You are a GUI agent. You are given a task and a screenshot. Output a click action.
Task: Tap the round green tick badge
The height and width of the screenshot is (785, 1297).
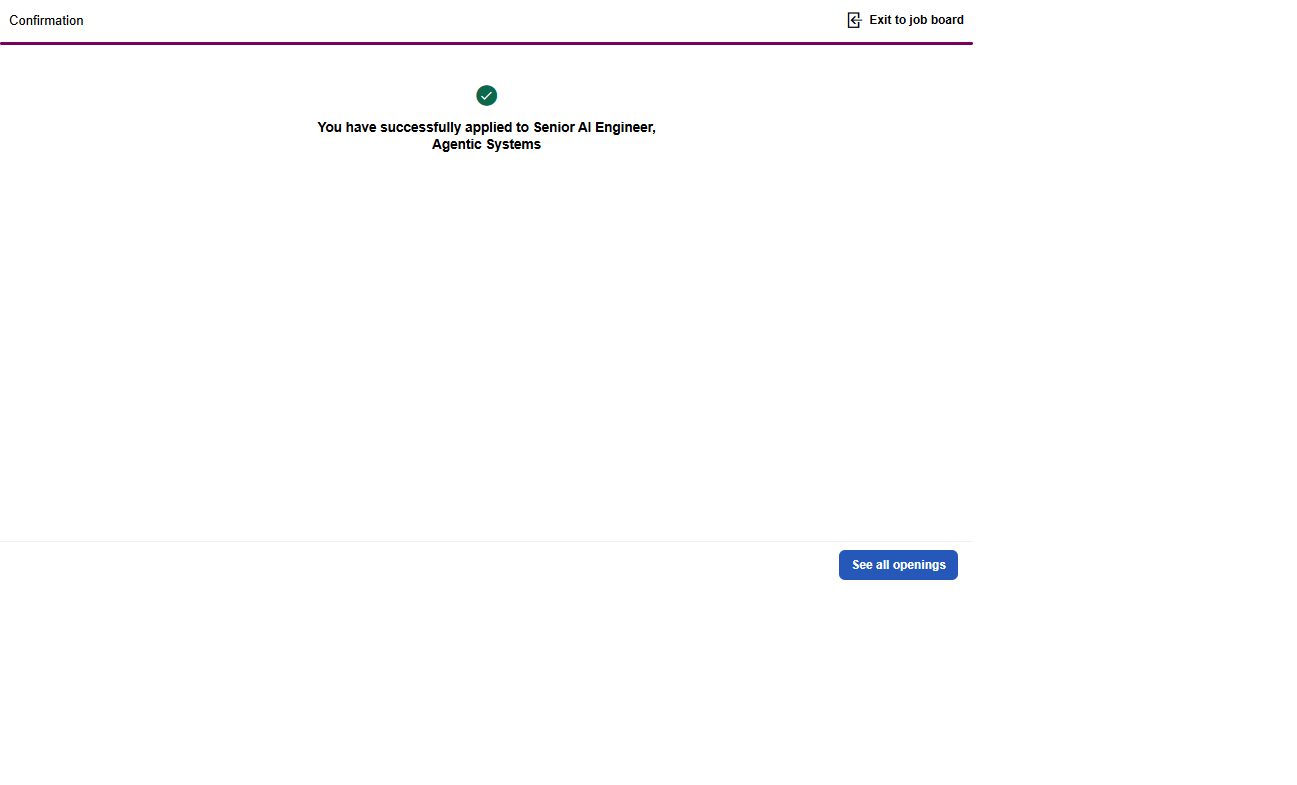[486, 96]
